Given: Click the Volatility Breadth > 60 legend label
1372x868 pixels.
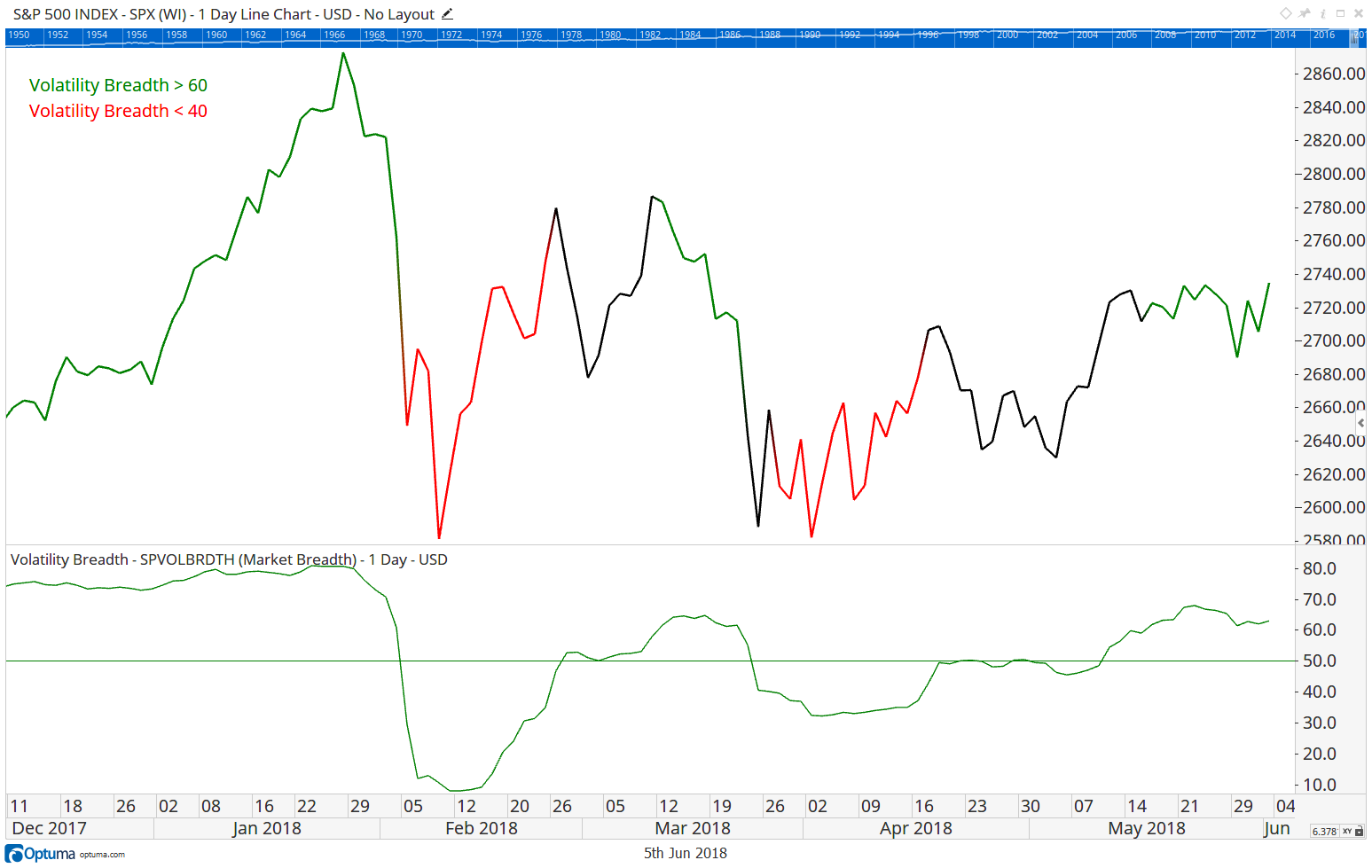Looking at the screenshot, I should point(117,85).
